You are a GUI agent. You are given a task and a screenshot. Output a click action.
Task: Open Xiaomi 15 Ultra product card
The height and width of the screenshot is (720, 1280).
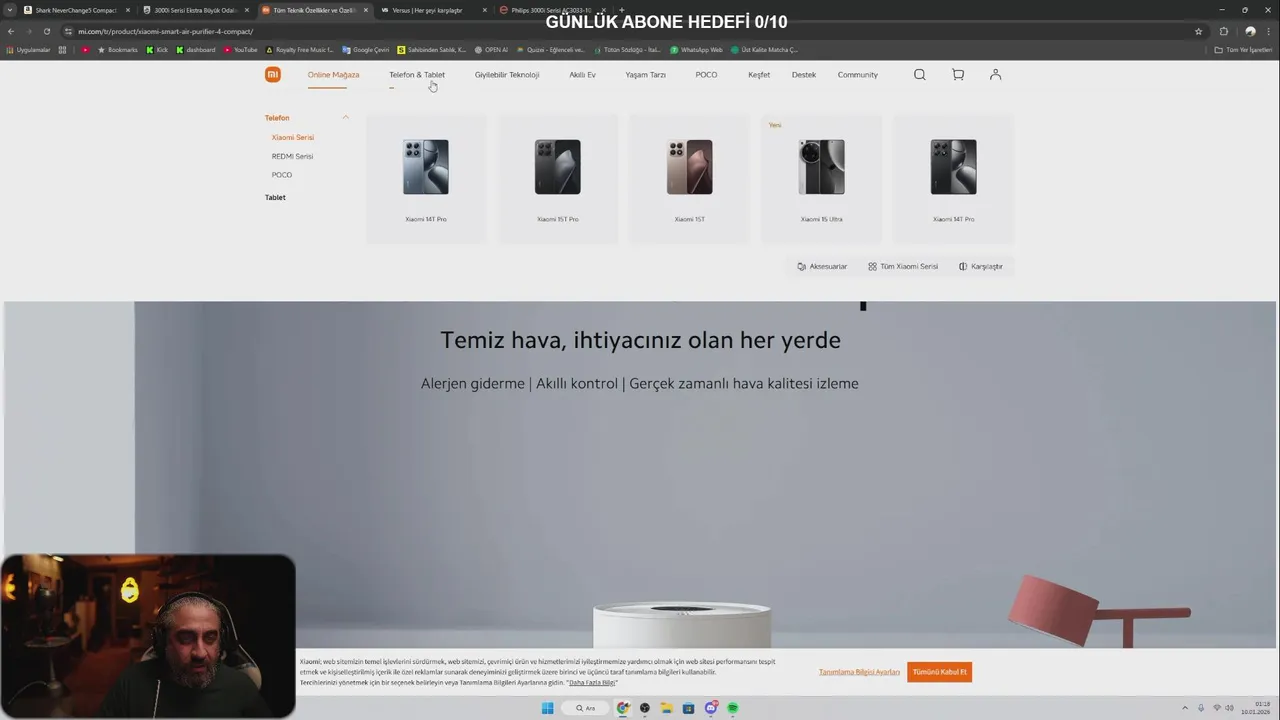coord(822,179)
